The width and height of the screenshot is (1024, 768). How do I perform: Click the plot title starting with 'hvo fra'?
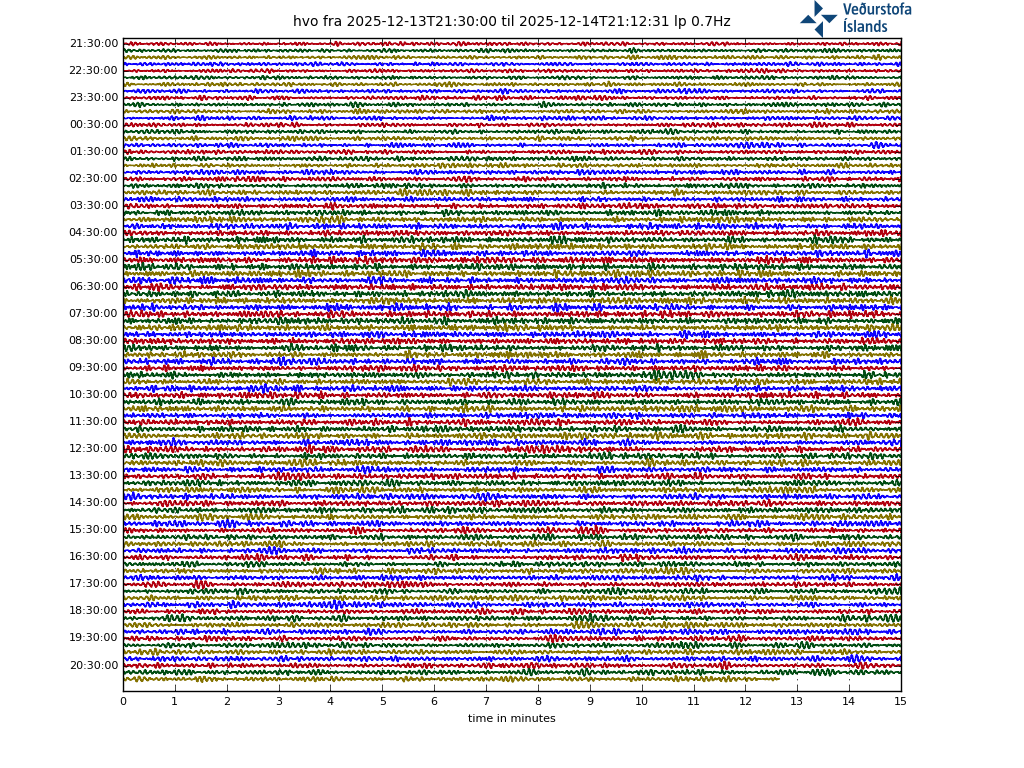(x=511, y=22)
